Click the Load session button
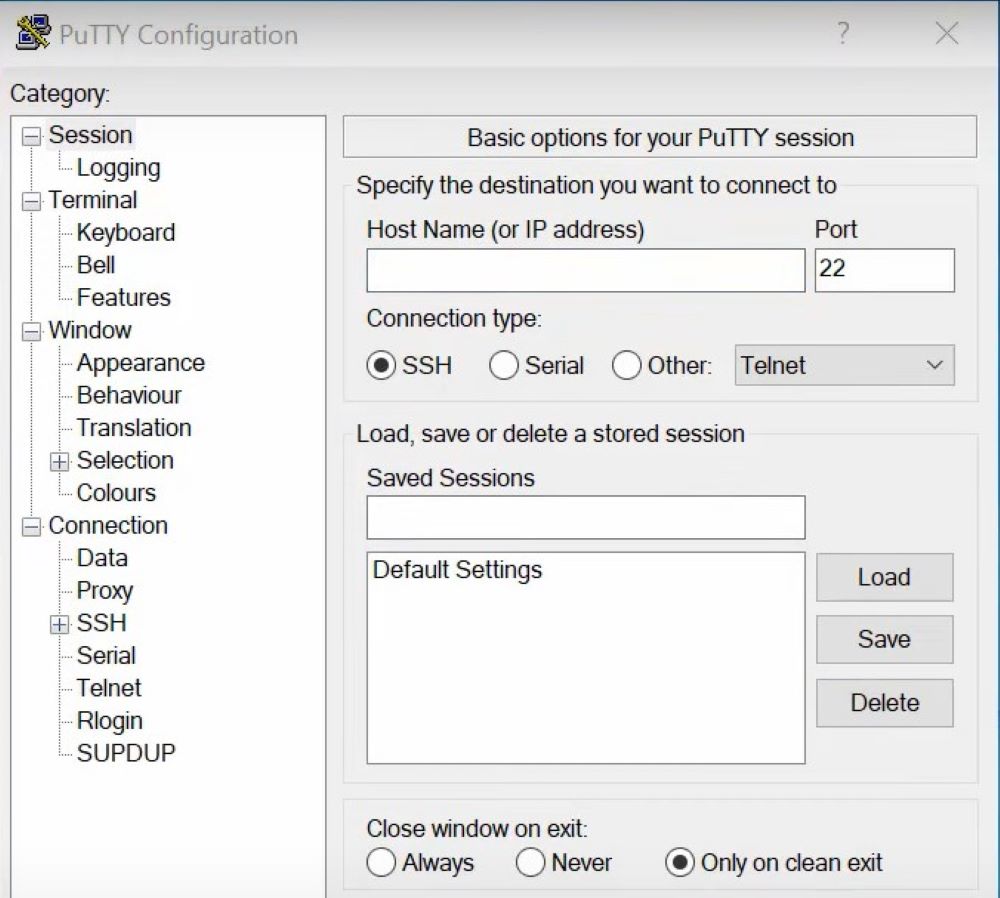 (x=884, y=577)
